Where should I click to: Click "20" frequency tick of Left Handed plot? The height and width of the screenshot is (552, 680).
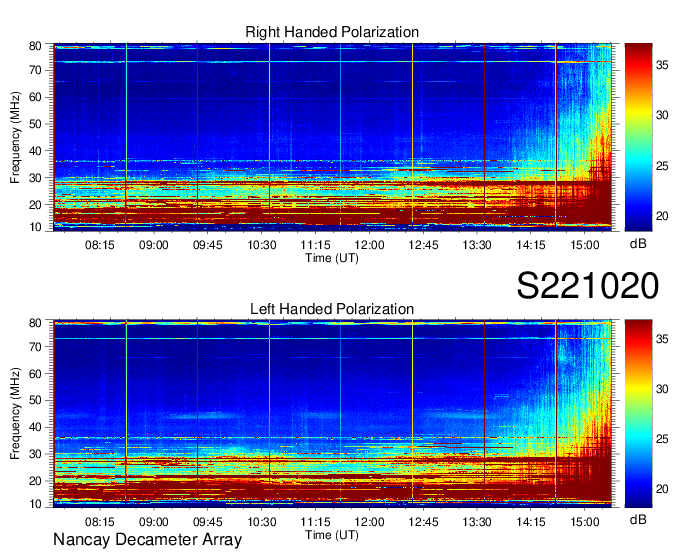coord(35,481)
